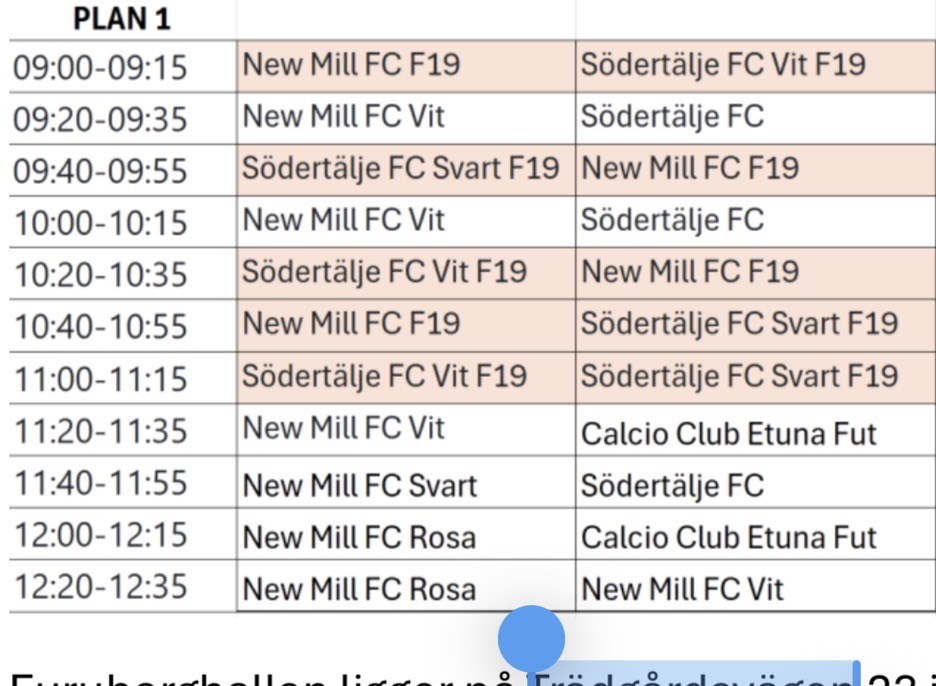Select the 10:40-10:55 time cell
This screenshot has width=936, height=686.
[100, 326]
